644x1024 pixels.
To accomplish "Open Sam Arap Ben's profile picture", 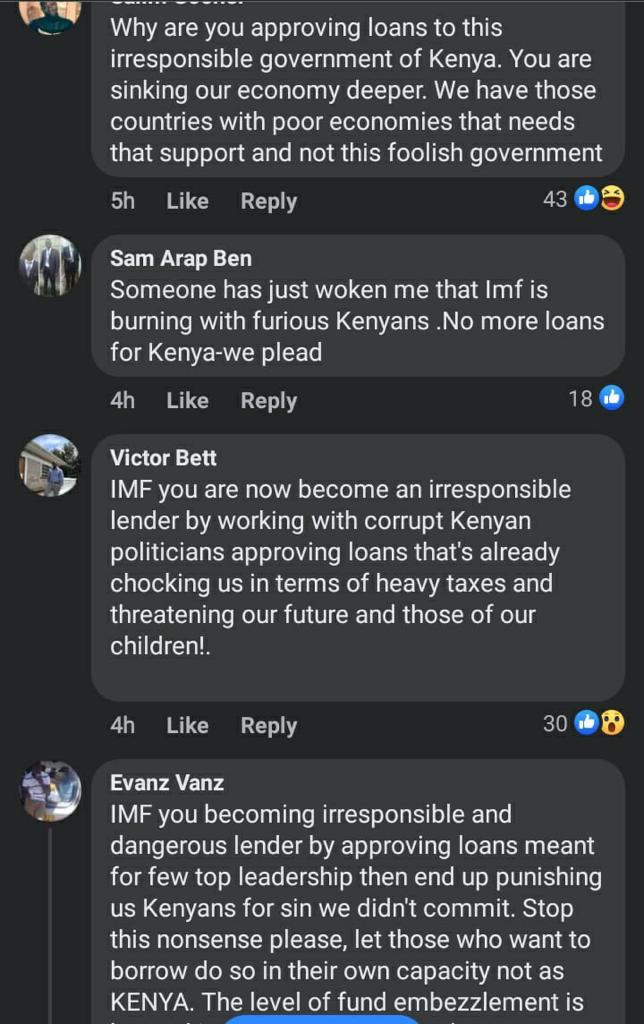I will tap(50, 265).
